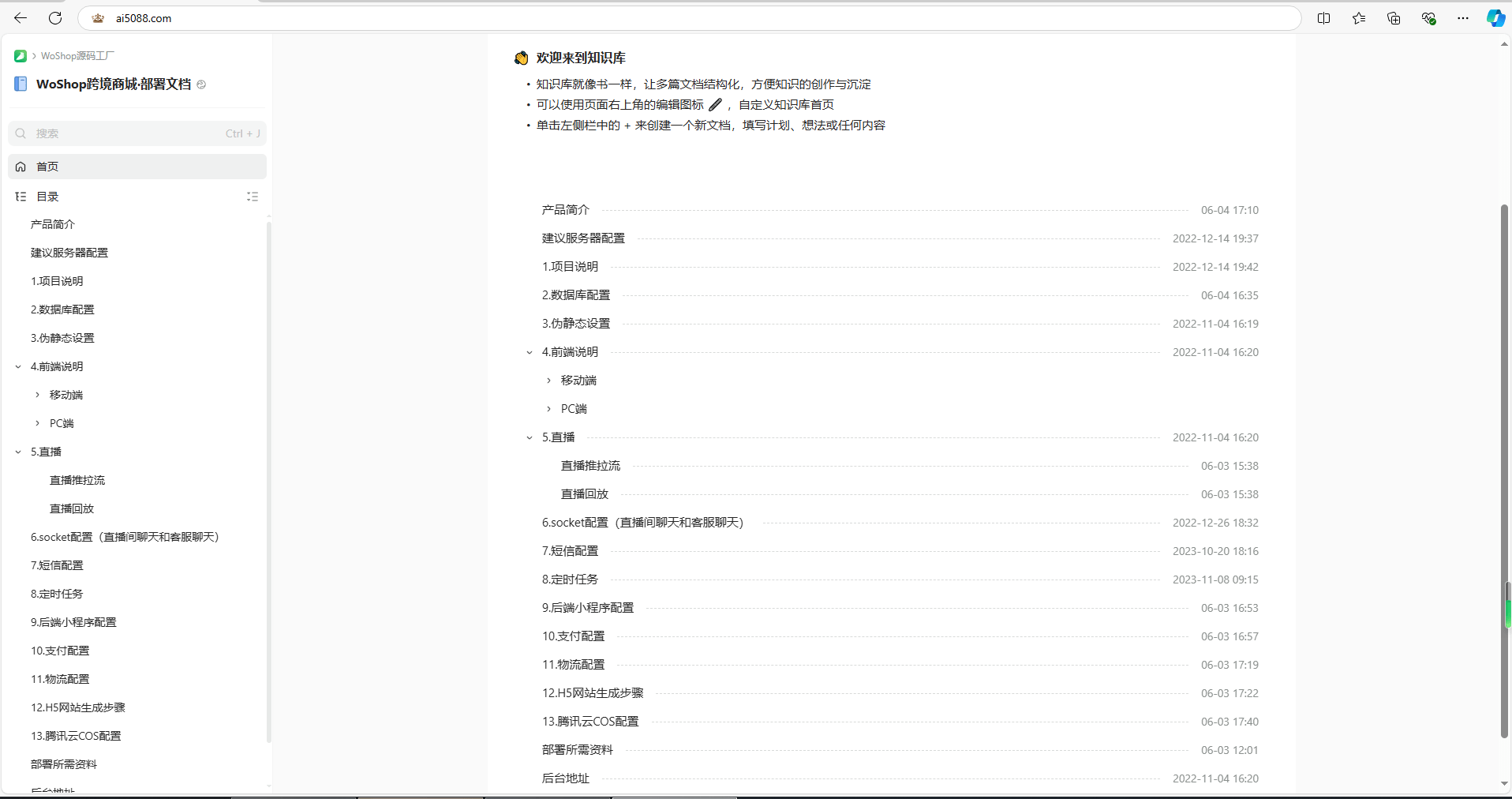1512x799 pixels.
Task: Open Copilot sidebar icon
Action: coord(1495,18)
